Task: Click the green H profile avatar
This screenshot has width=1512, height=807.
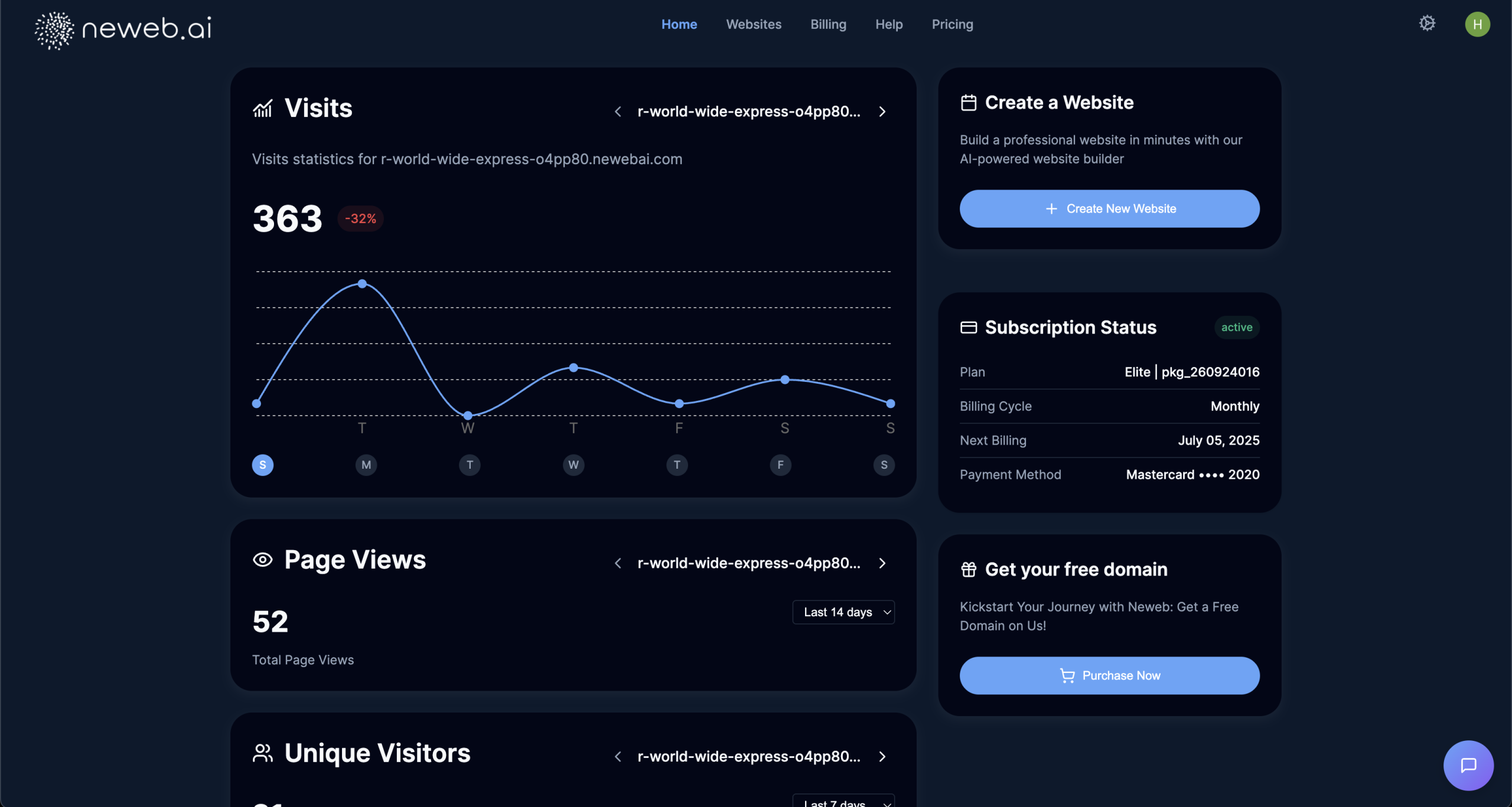Action: pos(1477,24)
